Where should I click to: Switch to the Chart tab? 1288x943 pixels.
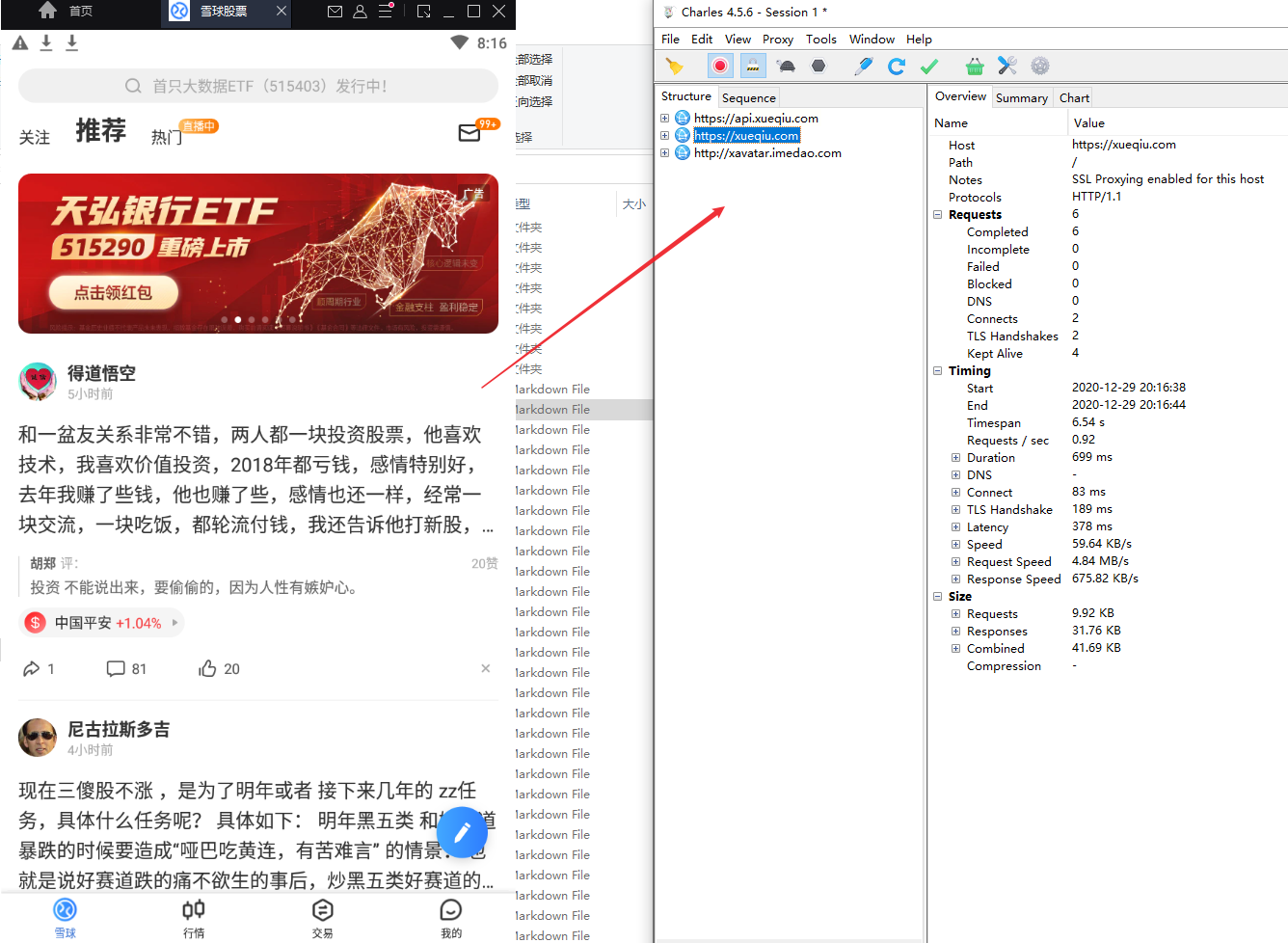click(x=1074, y=97)
